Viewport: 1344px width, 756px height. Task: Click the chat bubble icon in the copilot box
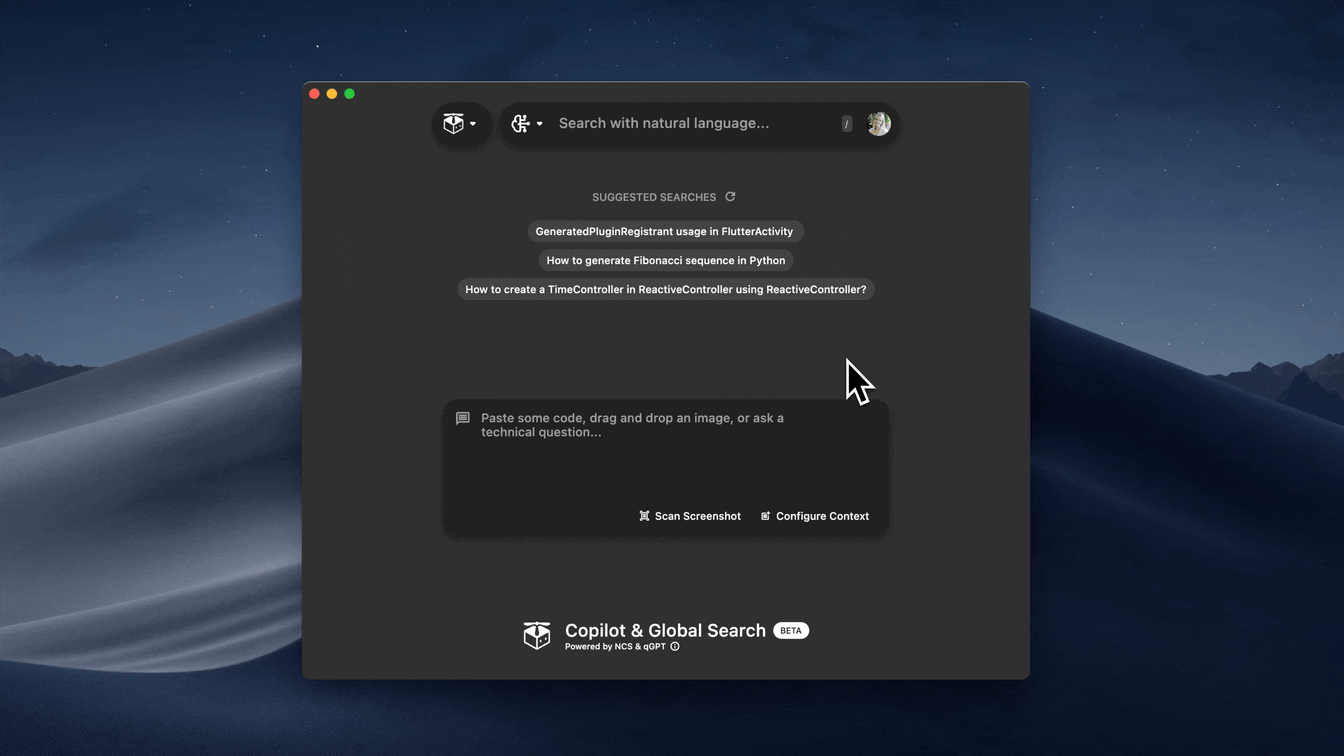click(463, 419)
